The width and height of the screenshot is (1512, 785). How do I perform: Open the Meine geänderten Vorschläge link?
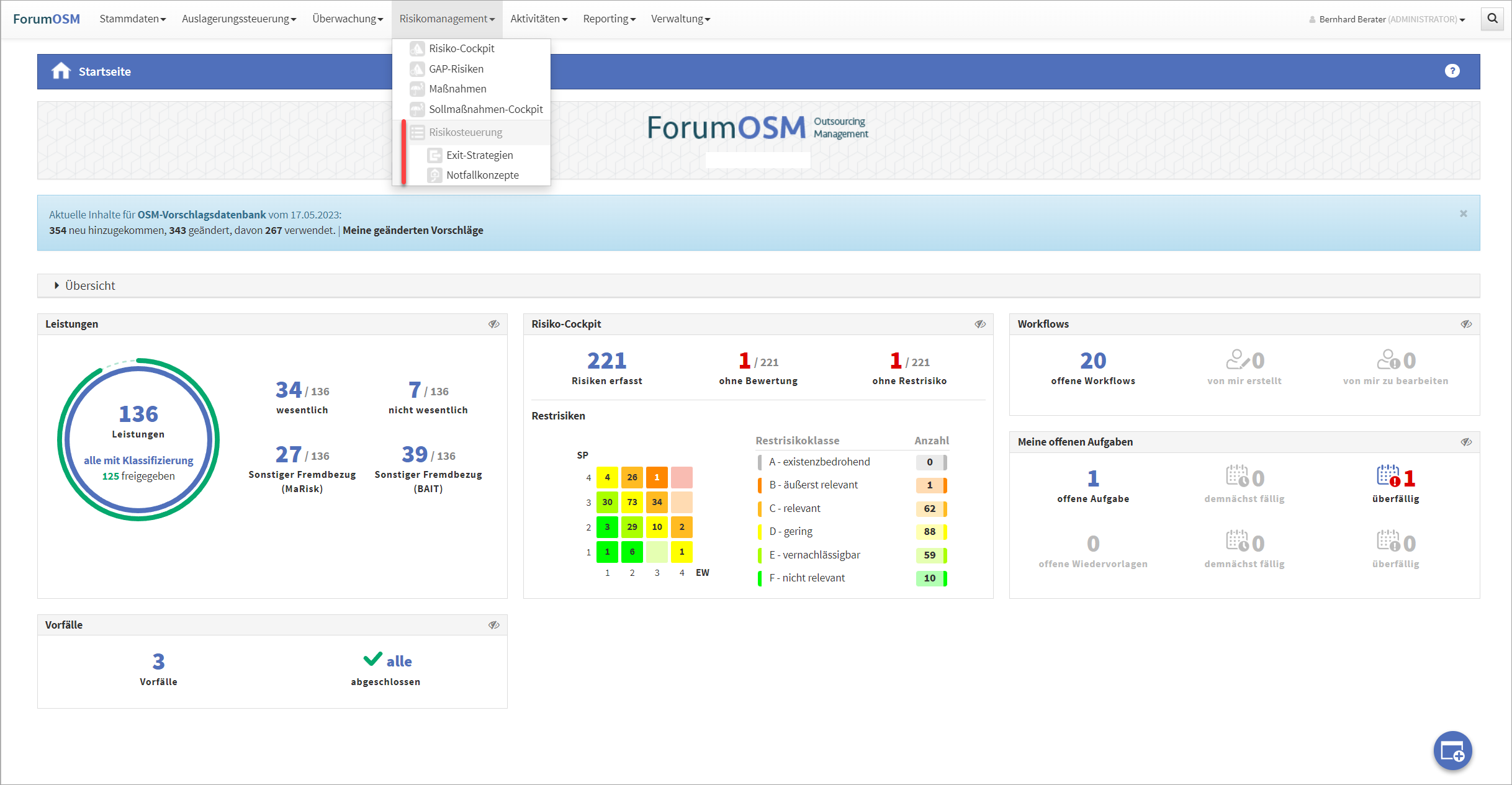(x=413, y=230)
